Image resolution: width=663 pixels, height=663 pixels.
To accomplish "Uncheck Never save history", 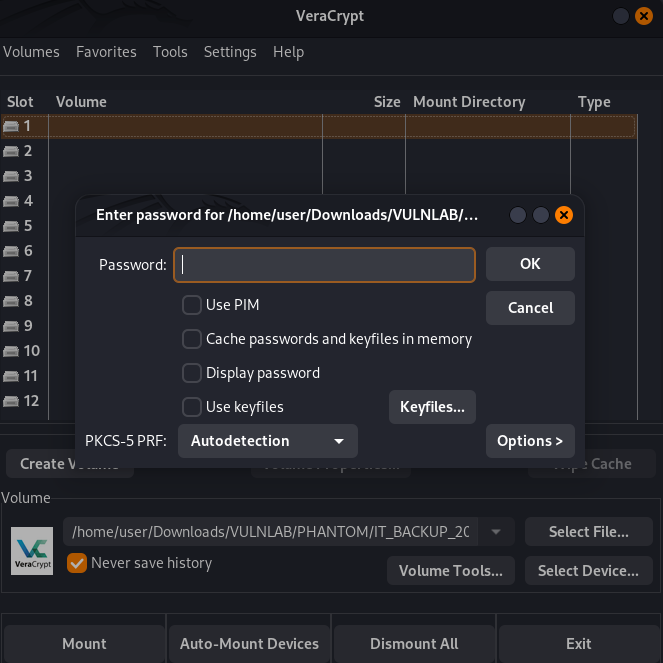I will [77, 563].
